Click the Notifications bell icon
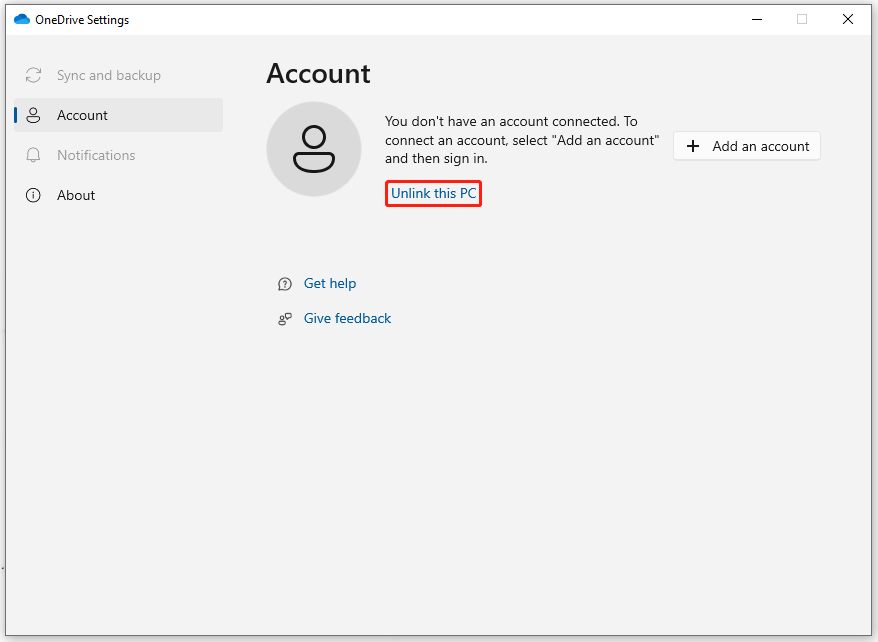878x642 pixels. [33, 155]
